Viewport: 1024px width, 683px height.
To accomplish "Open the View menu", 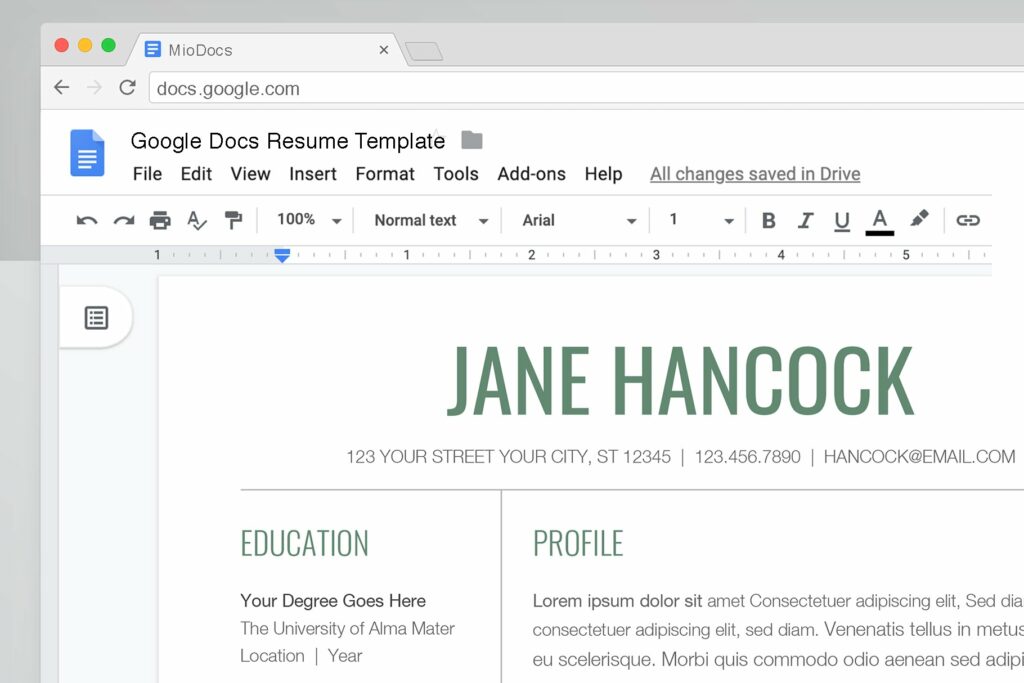I will pyautogui.click(x=250, y=174).
